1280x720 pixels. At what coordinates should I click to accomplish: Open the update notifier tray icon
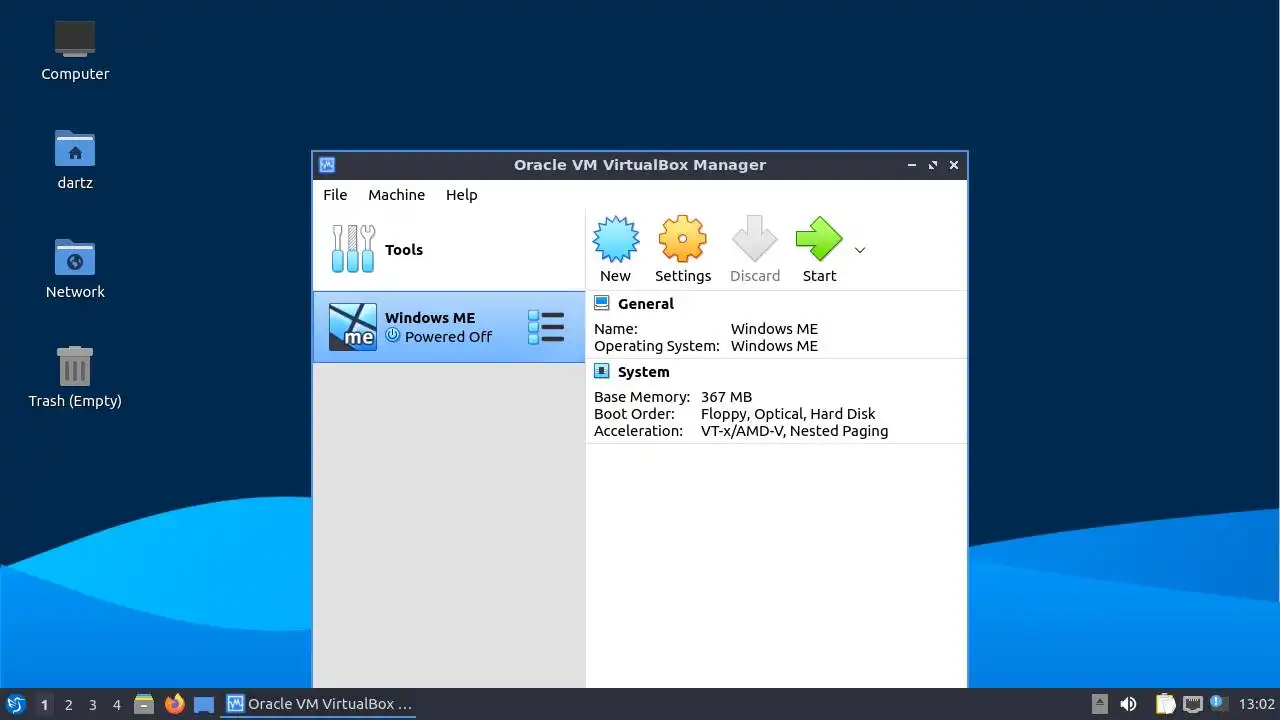pos(1218,703)
